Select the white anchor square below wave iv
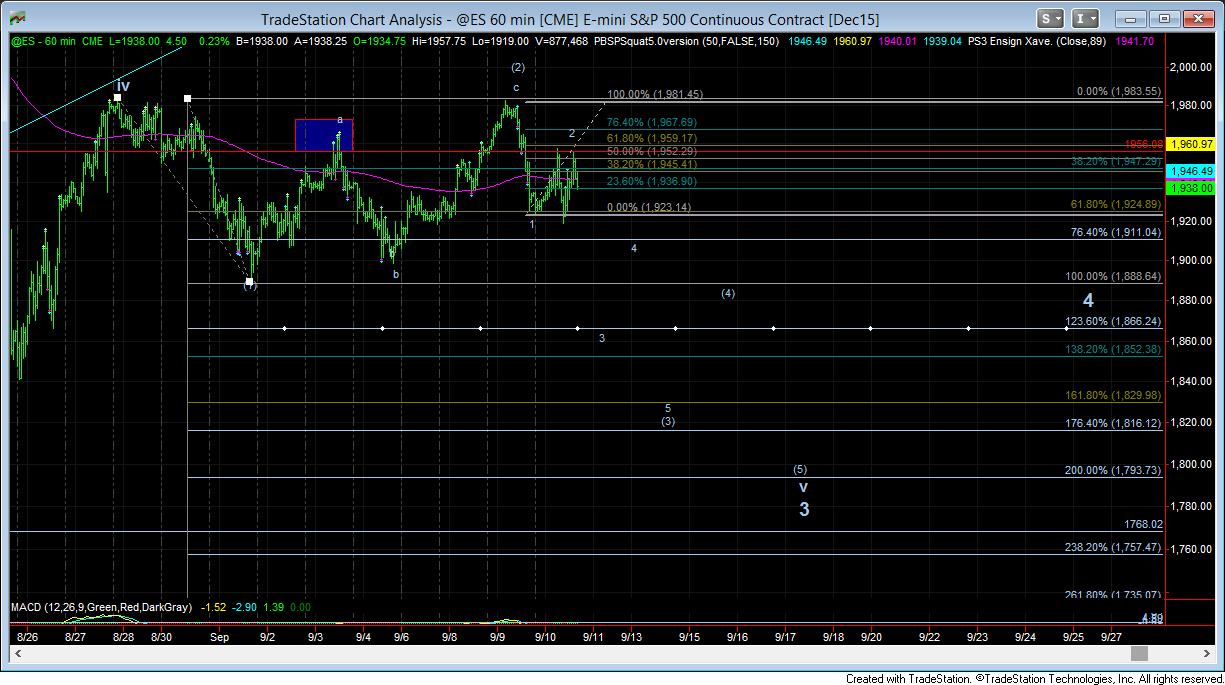 coord(117,97)
